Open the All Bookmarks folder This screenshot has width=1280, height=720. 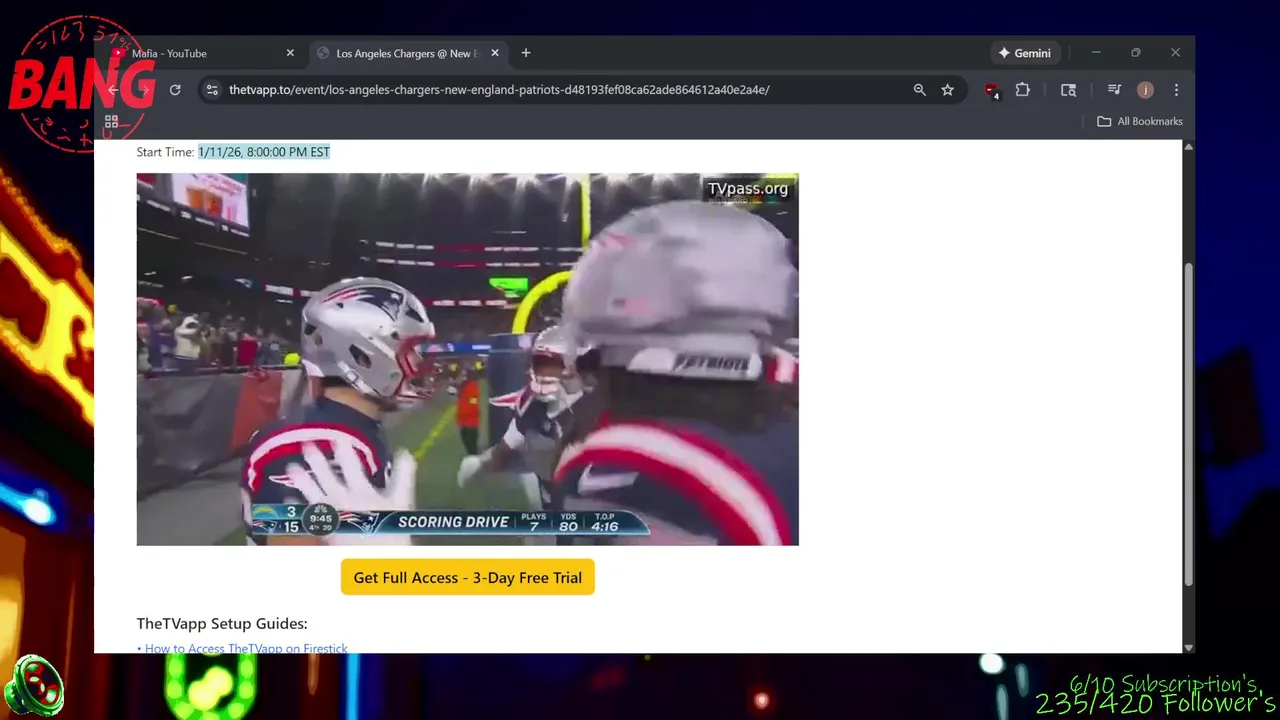coord(1139,121)
